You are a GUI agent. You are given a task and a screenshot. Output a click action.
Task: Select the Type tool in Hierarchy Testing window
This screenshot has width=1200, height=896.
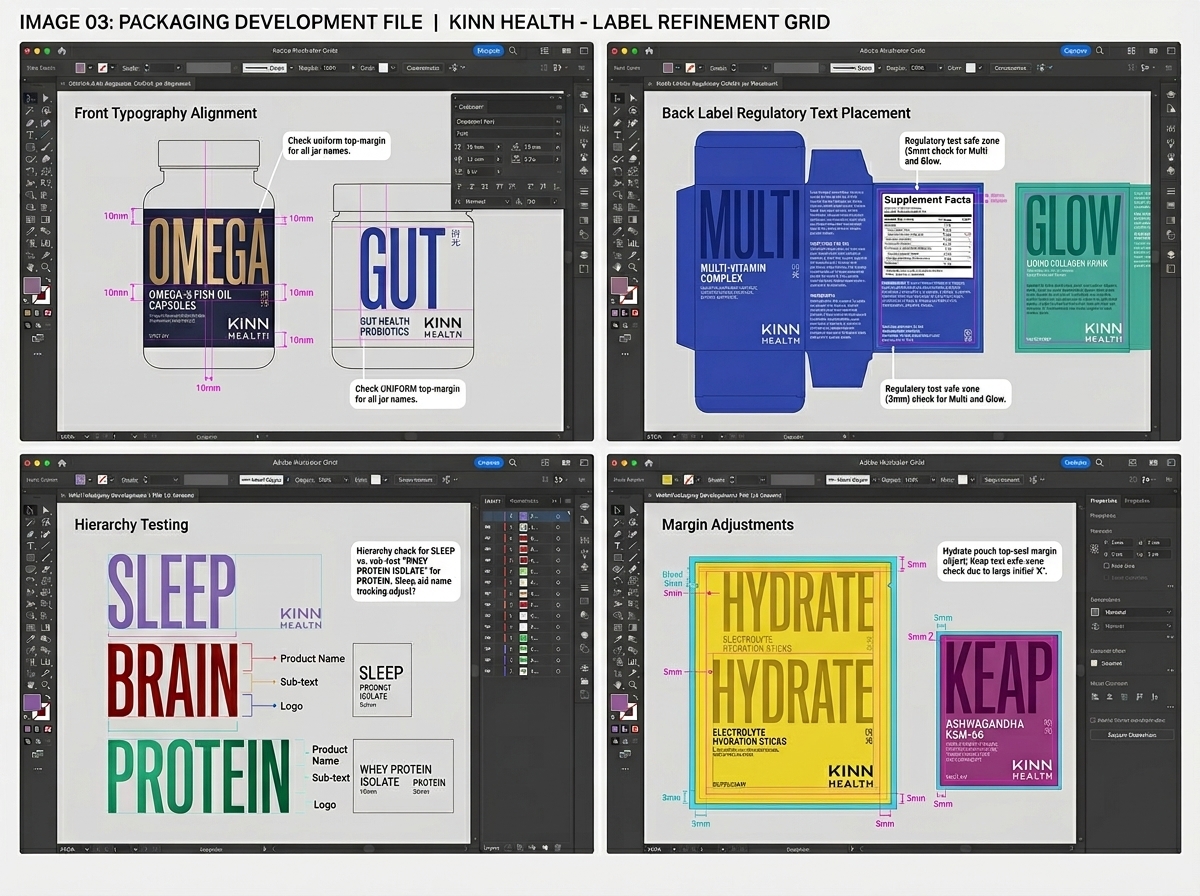pyautogui.click(x=30, y=546)
